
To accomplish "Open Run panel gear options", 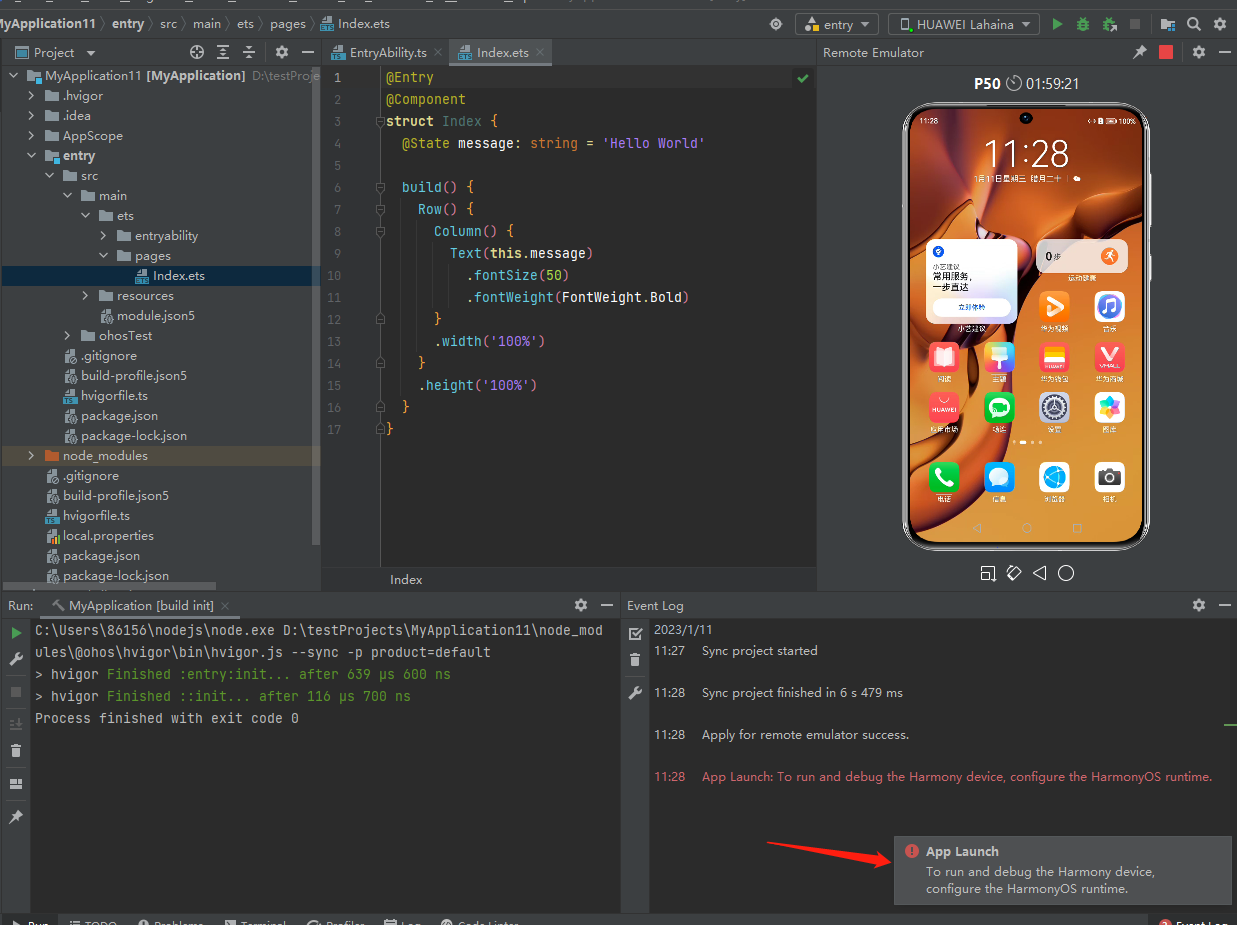I will coord(581,605).
